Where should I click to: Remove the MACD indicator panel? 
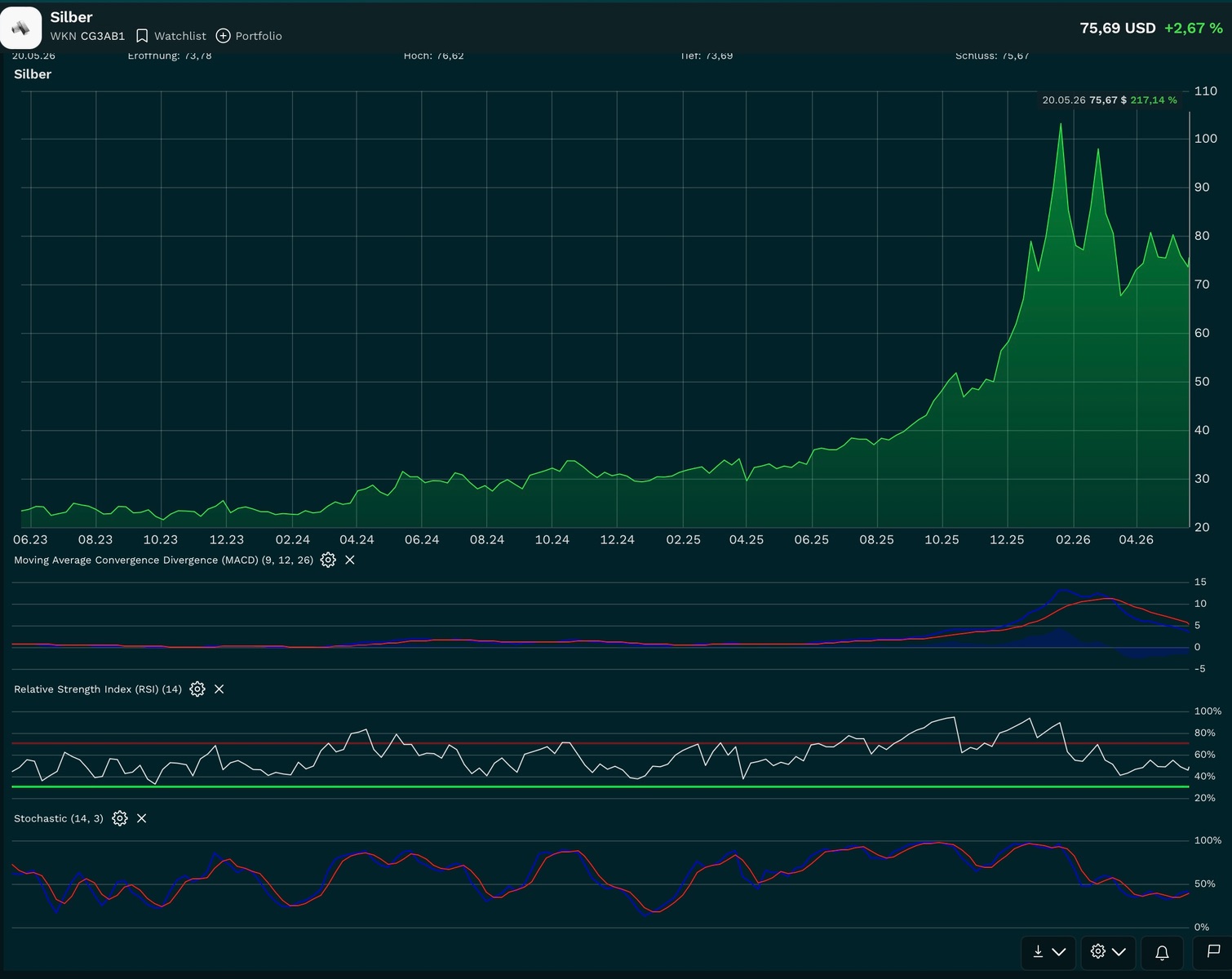[x=350, y=560]
